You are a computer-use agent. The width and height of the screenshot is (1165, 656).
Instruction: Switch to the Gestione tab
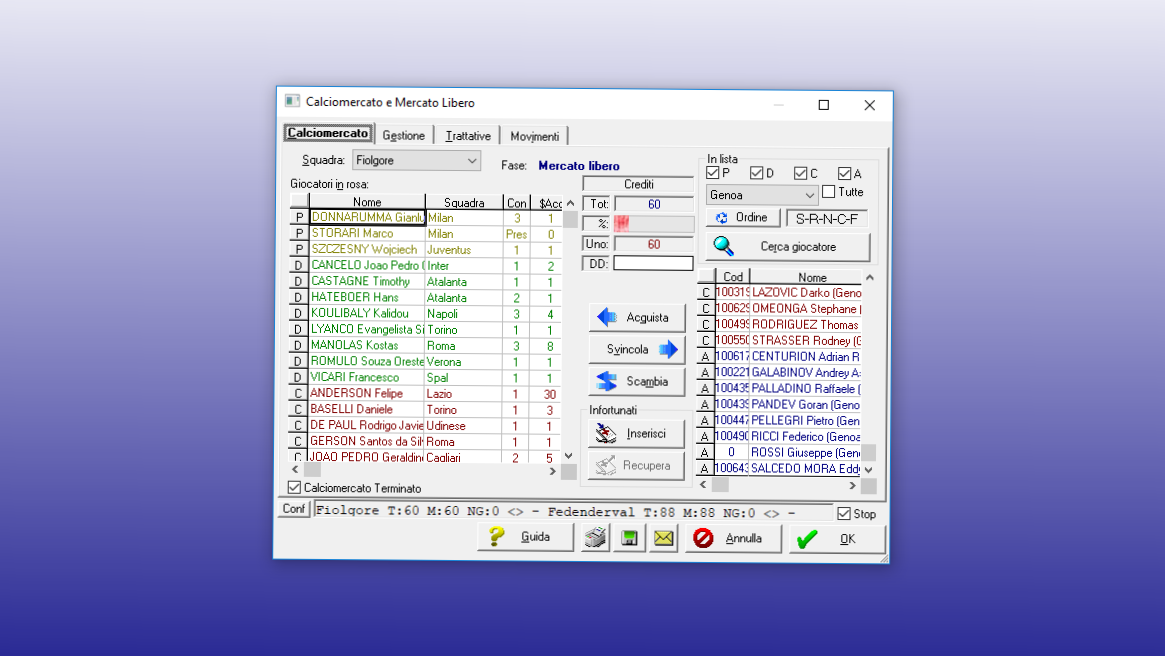(x=403, y=135)
